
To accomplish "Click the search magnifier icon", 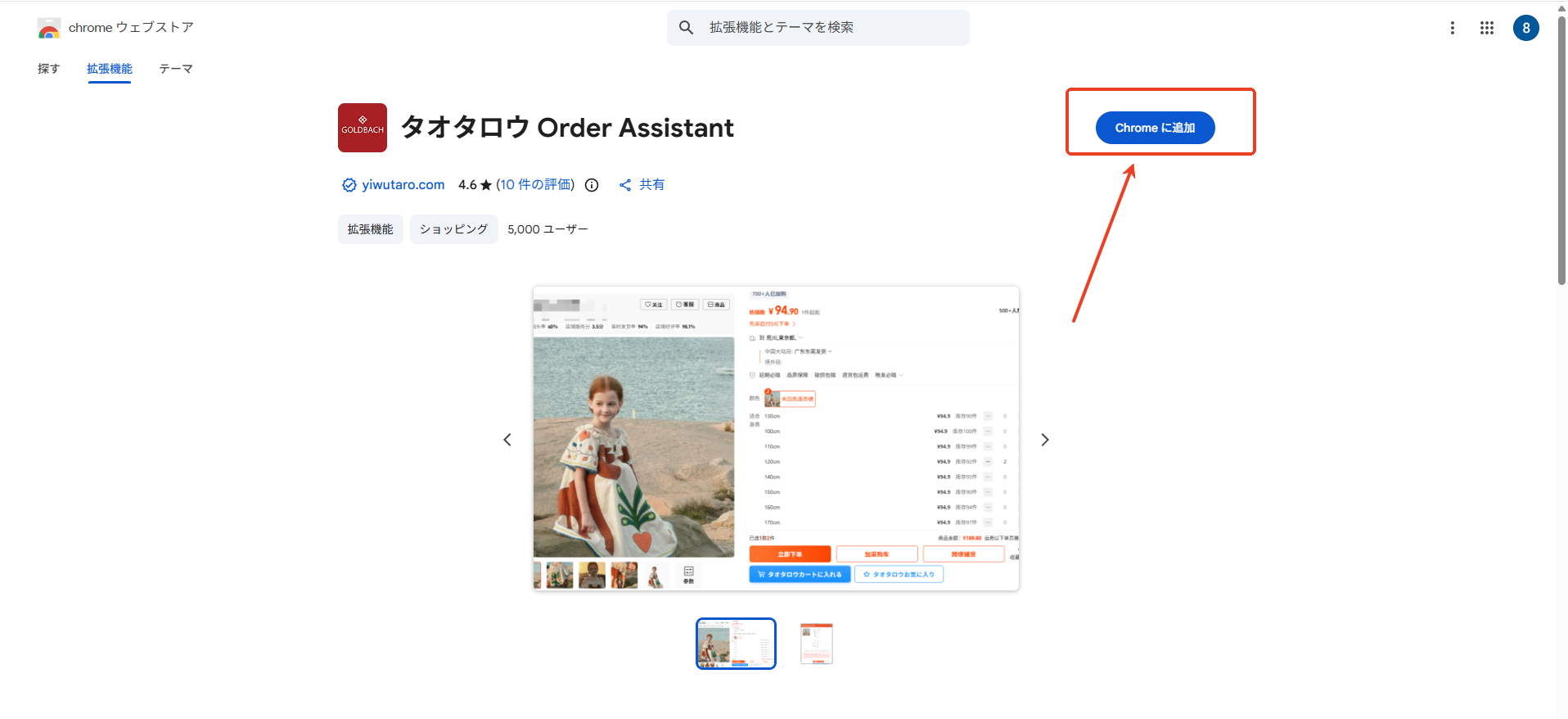I will click(687, 28).
